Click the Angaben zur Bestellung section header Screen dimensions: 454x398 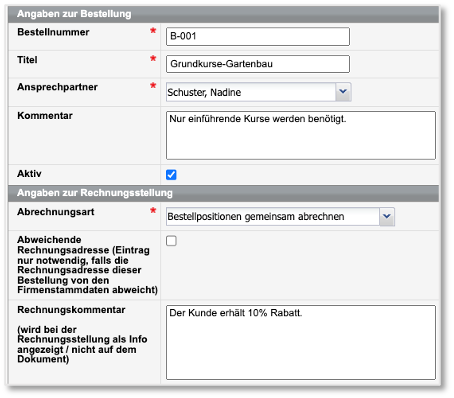pyautogui.click(x=223, y=14)
